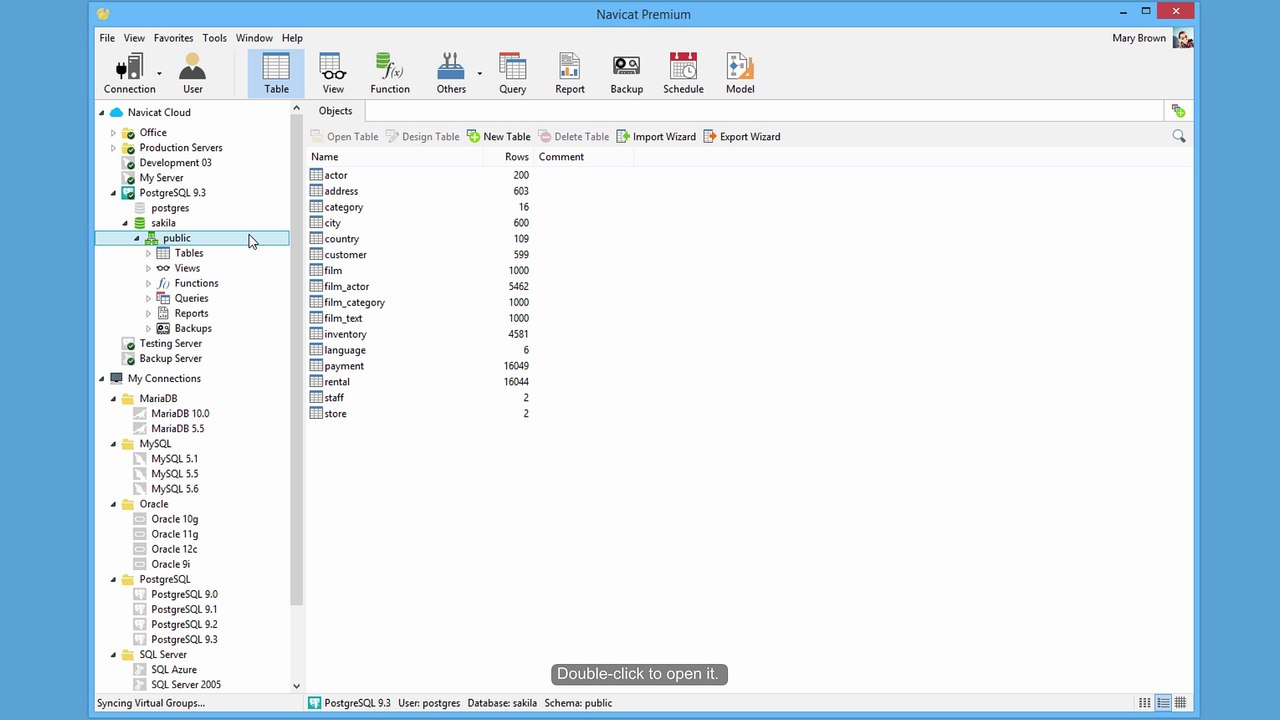
Task: Select the Development 03 connection
Action: 175,163
